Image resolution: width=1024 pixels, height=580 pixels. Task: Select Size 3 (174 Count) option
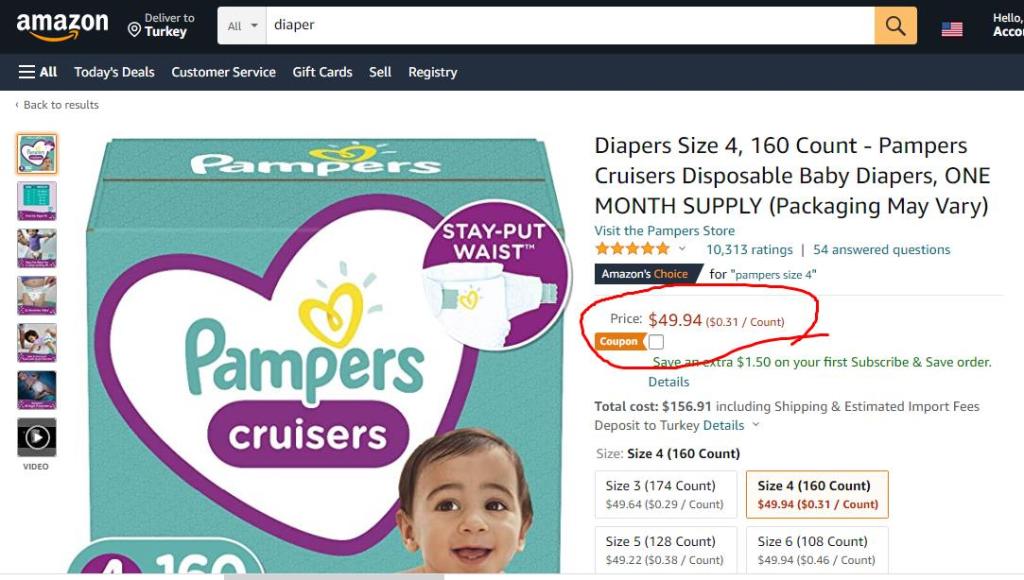coord(665,494)
